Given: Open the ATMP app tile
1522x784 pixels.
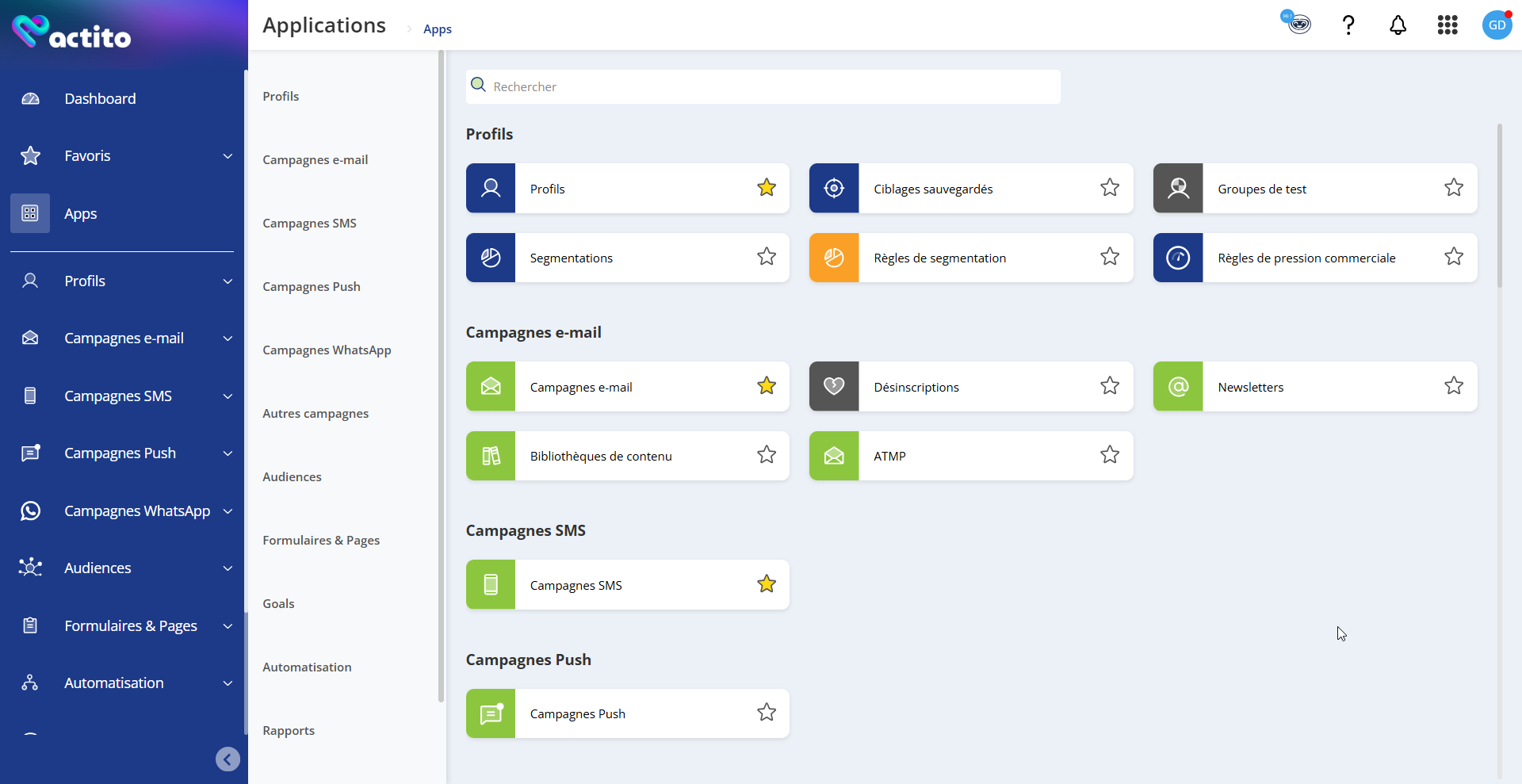Looking at the screenshot, I should pos(970,456).
